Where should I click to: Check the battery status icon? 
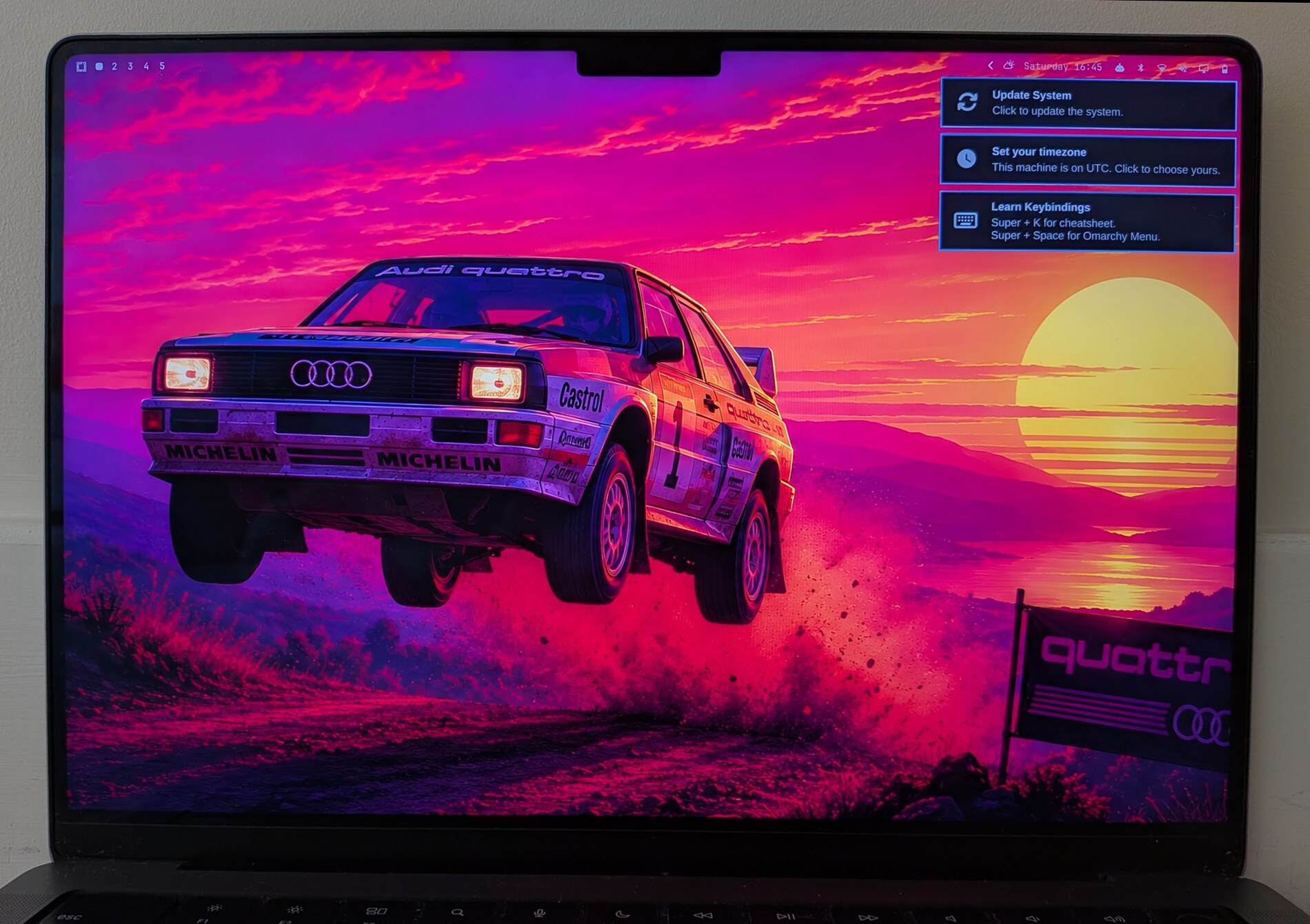point(1225,69)
